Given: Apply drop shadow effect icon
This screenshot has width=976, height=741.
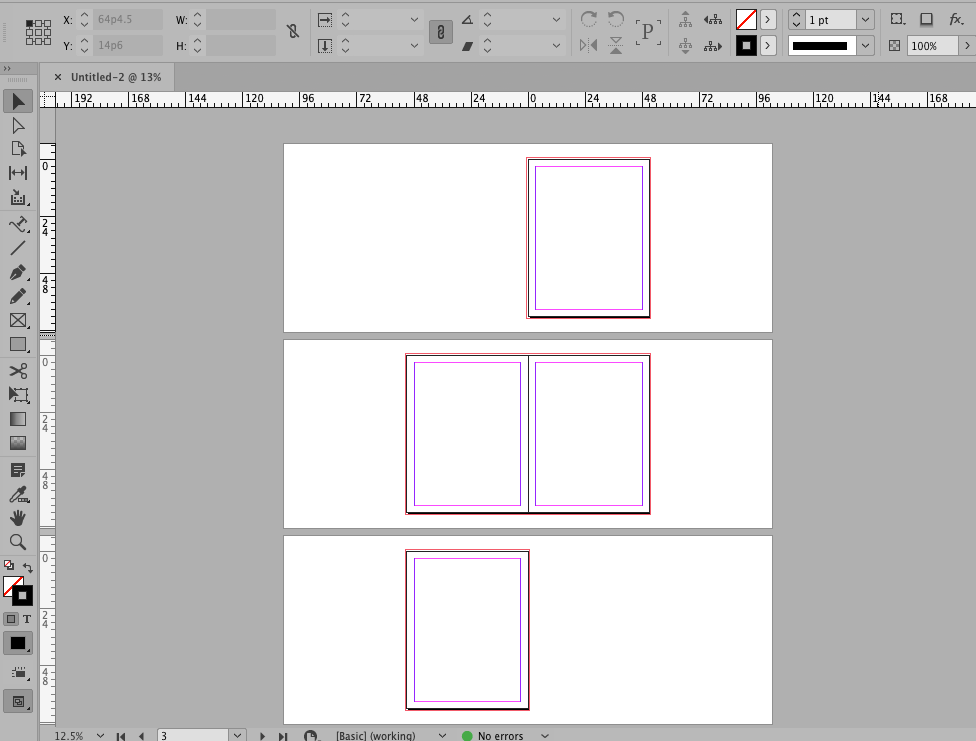Looking at the screenshot, I should click(926, 19).
